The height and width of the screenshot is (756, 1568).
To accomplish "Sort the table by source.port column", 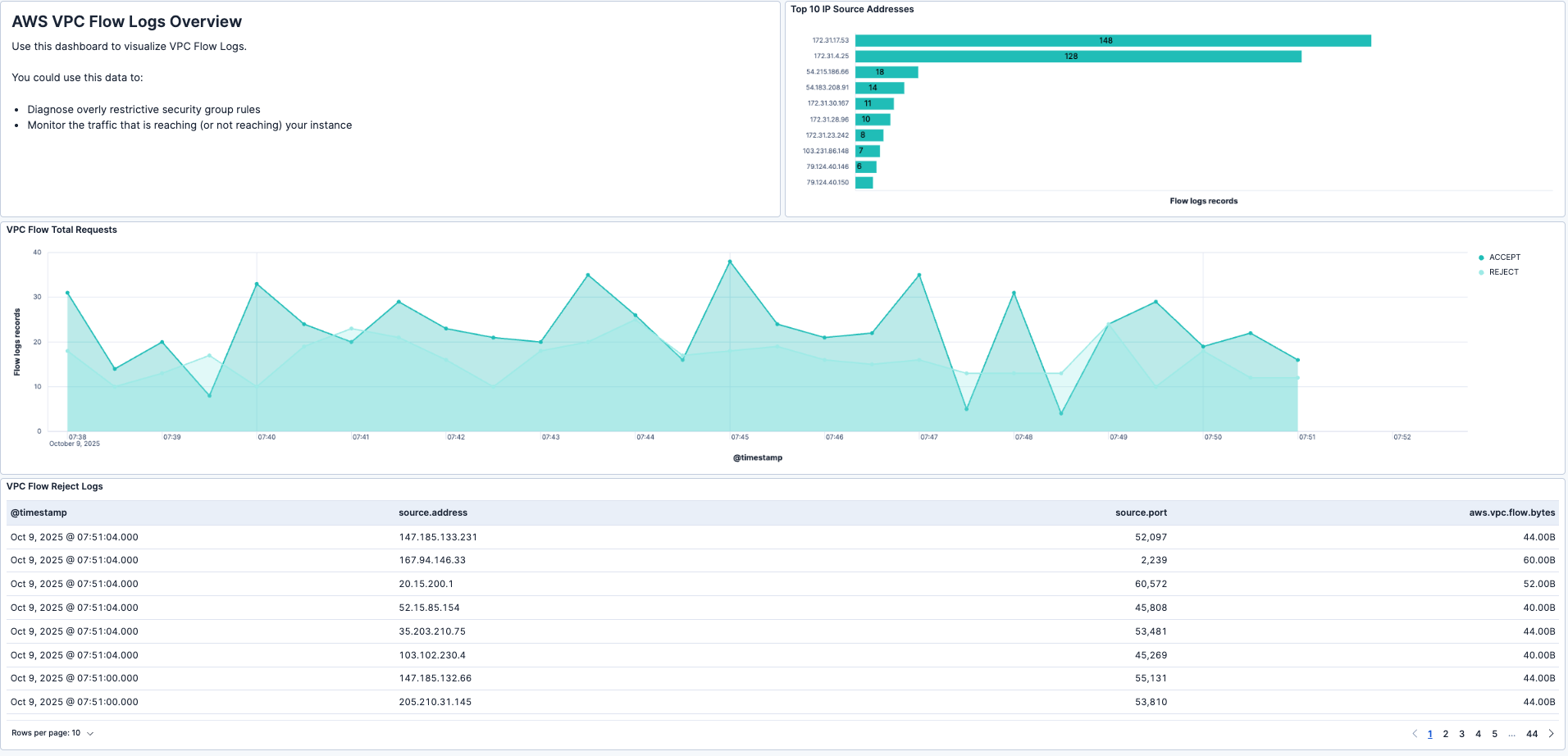I will click(x=1141, y=512).
